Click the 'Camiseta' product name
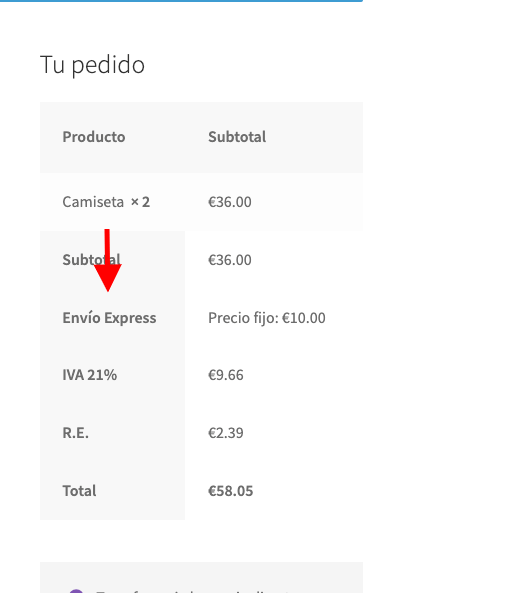Image resolution: width=529 pixels, height=593 pixels. (93, 202)
